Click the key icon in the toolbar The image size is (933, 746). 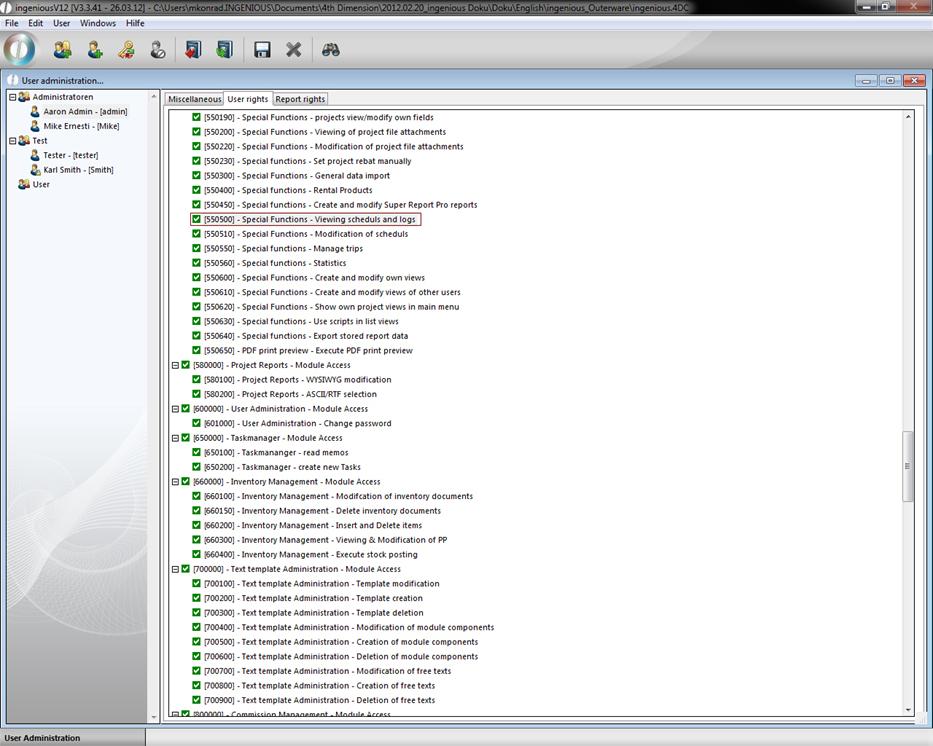pyautogui.click(x=126, y=49)
